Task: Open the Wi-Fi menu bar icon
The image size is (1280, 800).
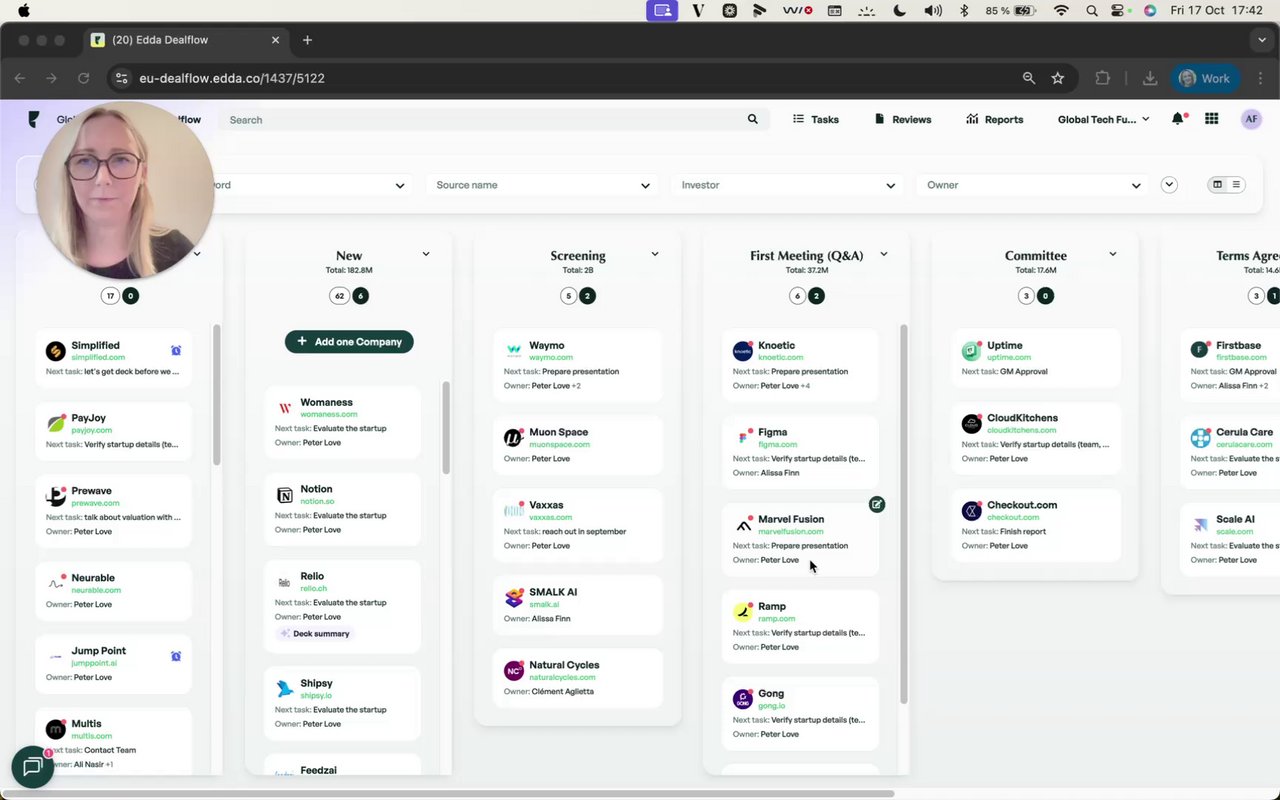Action: click(x=1062, y=11)
